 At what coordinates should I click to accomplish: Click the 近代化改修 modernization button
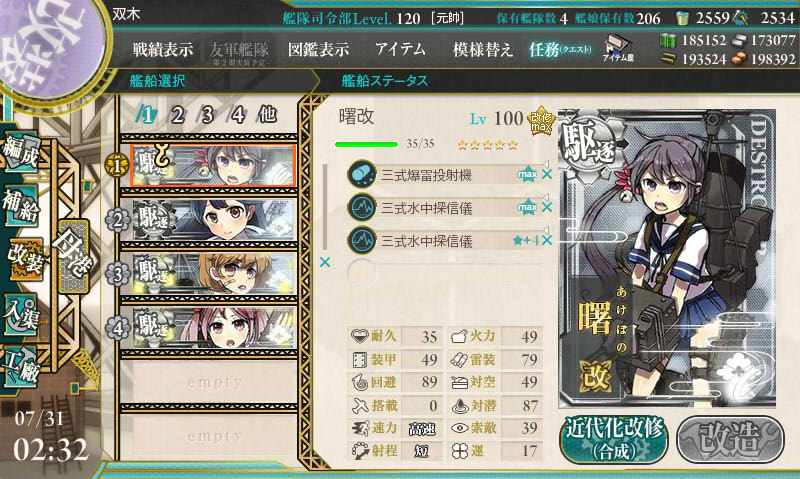tap(614, 438)
